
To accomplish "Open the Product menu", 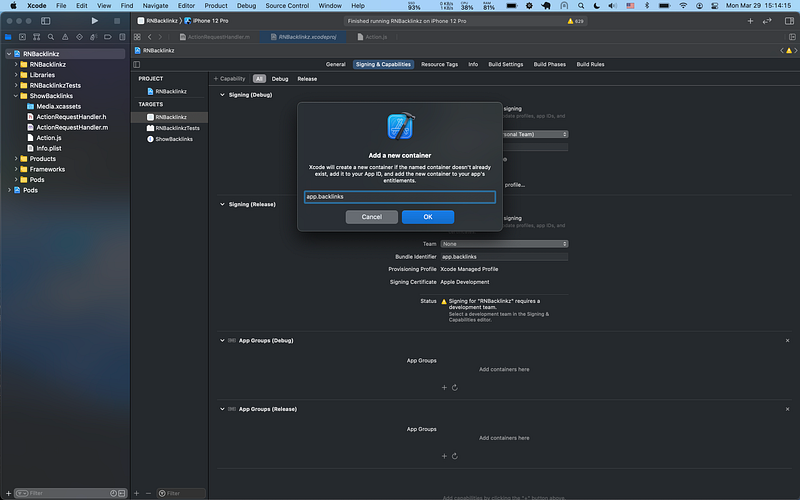I will (216, 5).
